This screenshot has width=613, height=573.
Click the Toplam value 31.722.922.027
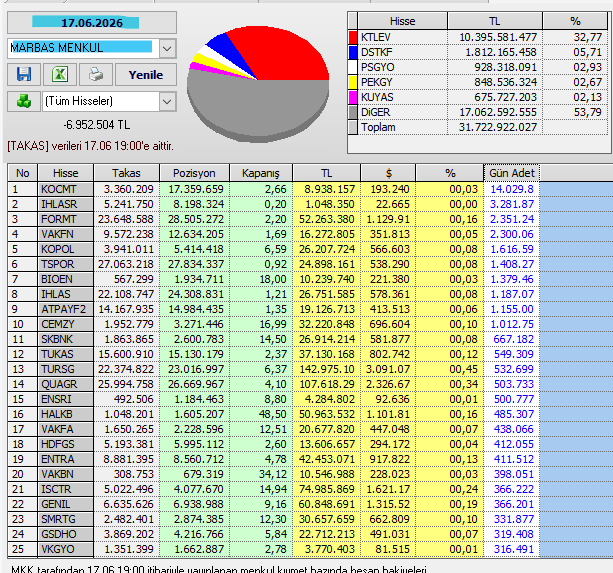(498, 127)
